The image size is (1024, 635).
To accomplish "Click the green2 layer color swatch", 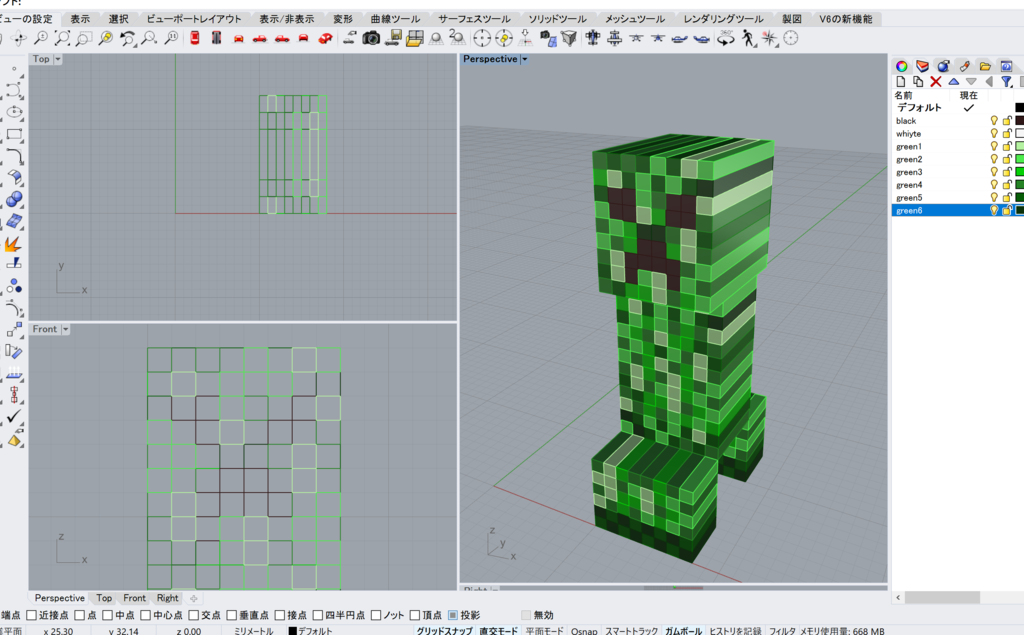I will pos(1019,159).
